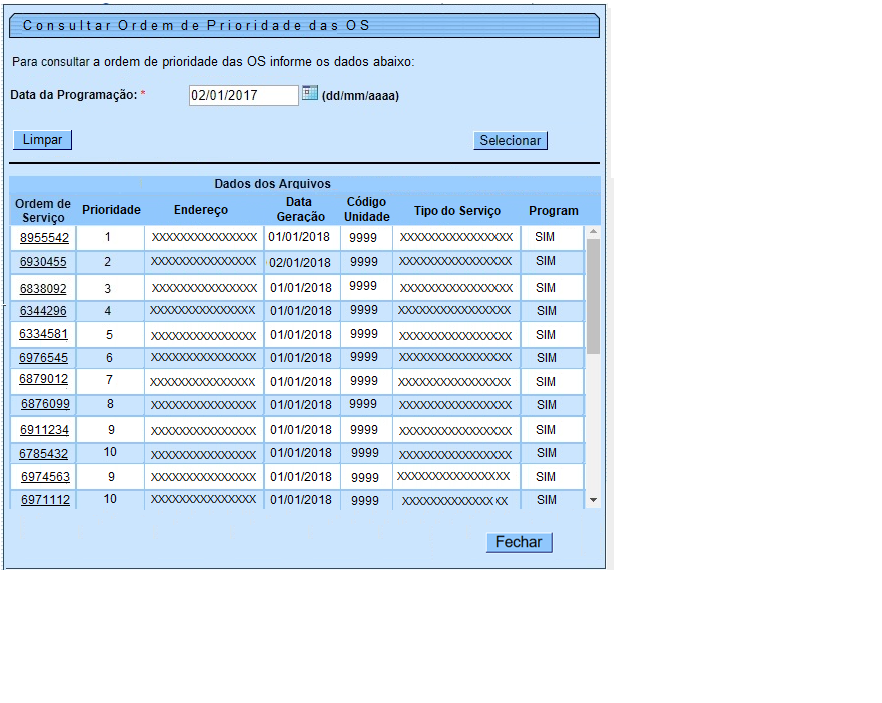Open service order 6334581

coord(44,334)
